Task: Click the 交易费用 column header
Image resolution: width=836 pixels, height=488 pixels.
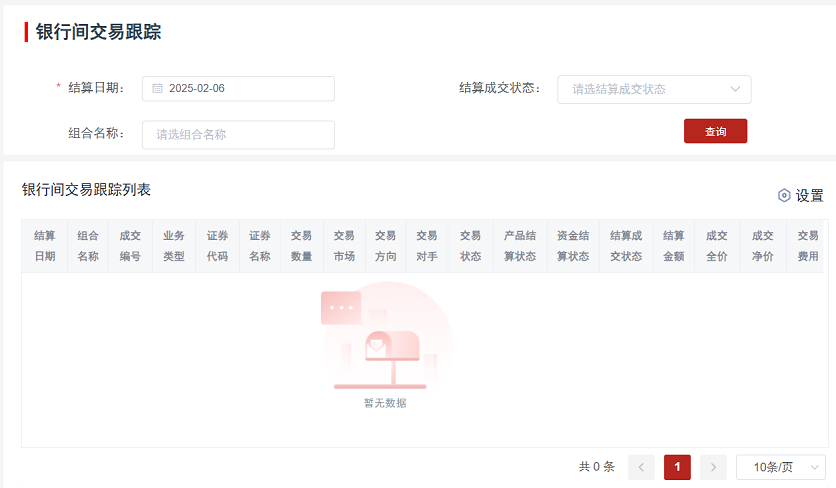Action: click(807, 246)
